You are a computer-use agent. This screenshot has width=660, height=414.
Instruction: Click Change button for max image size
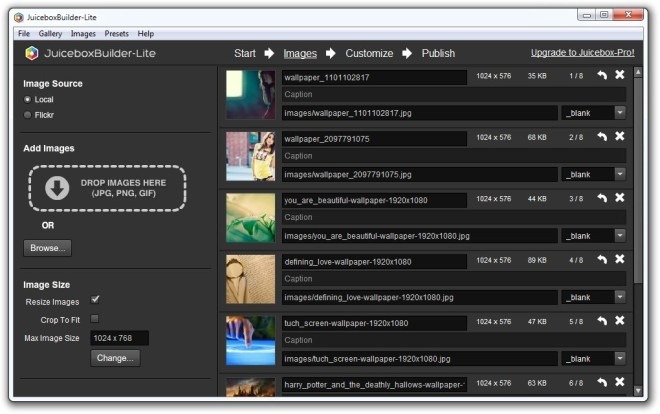[x=115, y=358]
